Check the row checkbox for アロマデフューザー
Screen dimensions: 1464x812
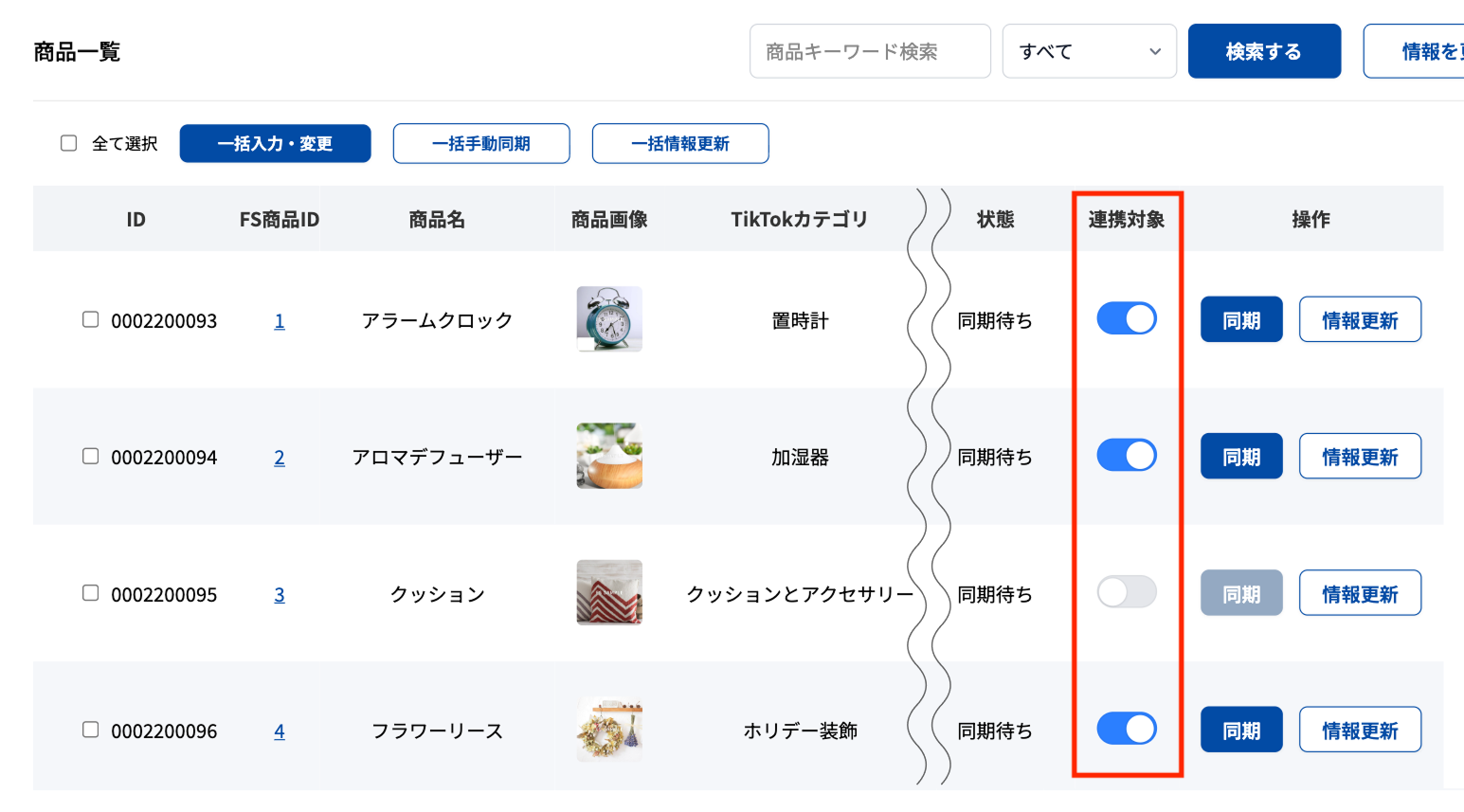[90, 456]
